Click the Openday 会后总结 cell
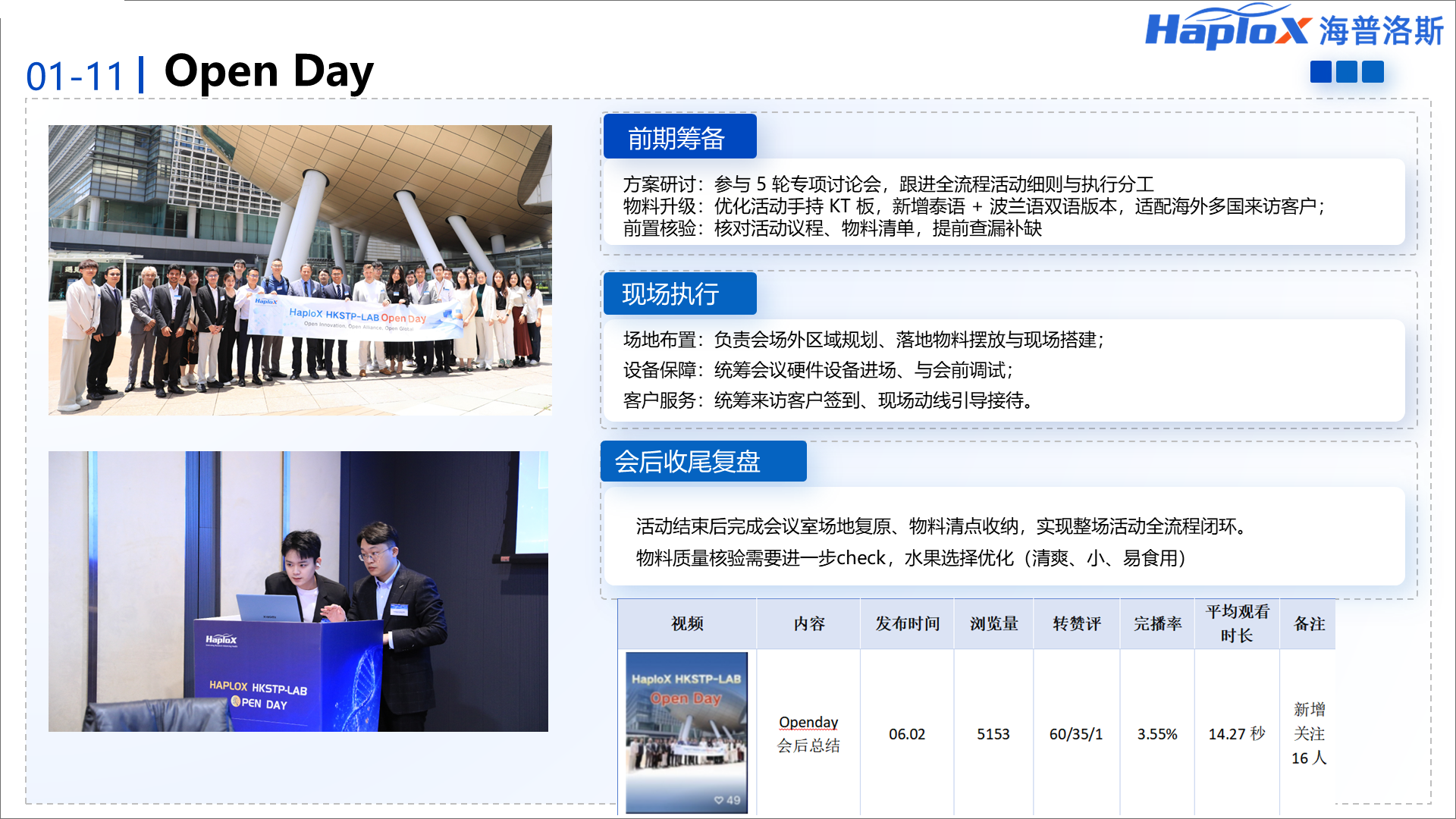 click(808, 733)
